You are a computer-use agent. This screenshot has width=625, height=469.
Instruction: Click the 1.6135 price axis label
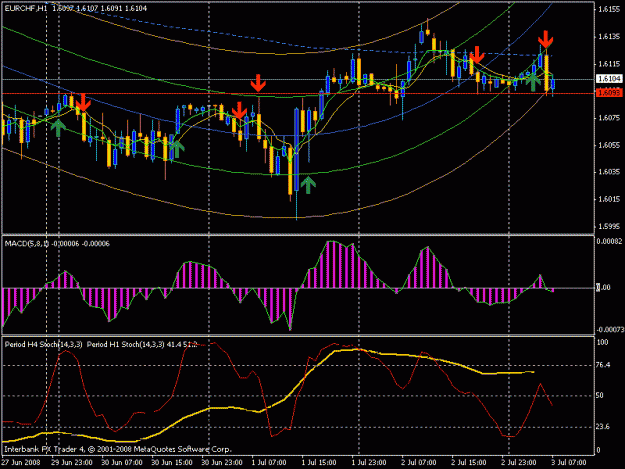(609, 37)
